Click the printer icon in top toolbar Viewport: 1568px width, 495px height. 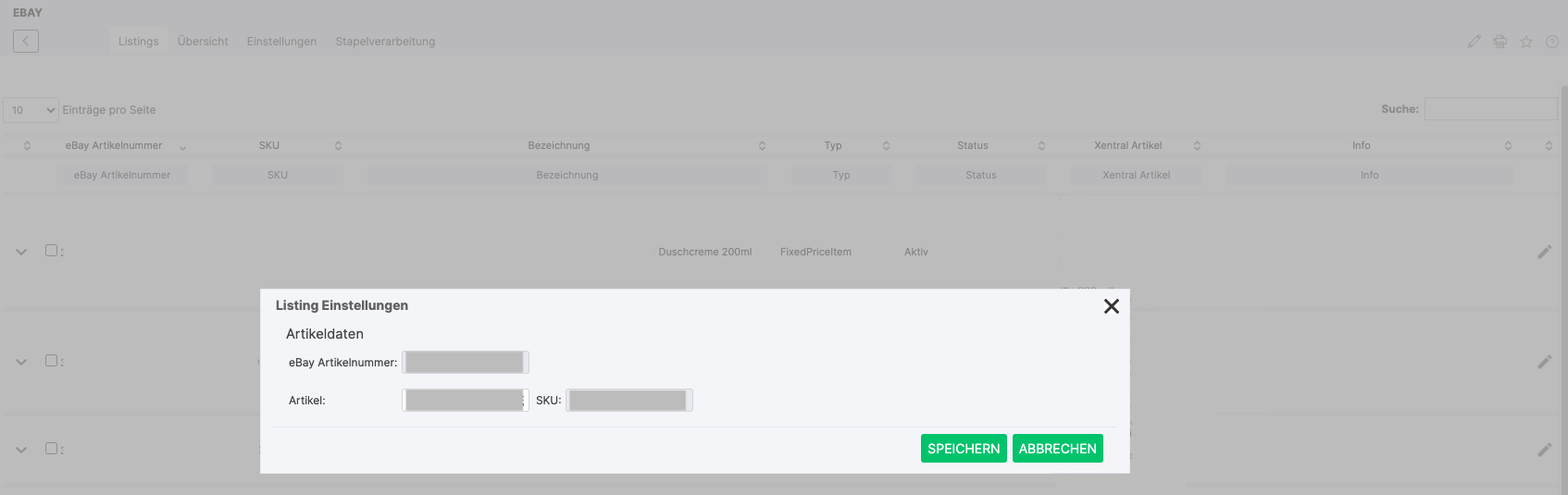[1500, 42]
